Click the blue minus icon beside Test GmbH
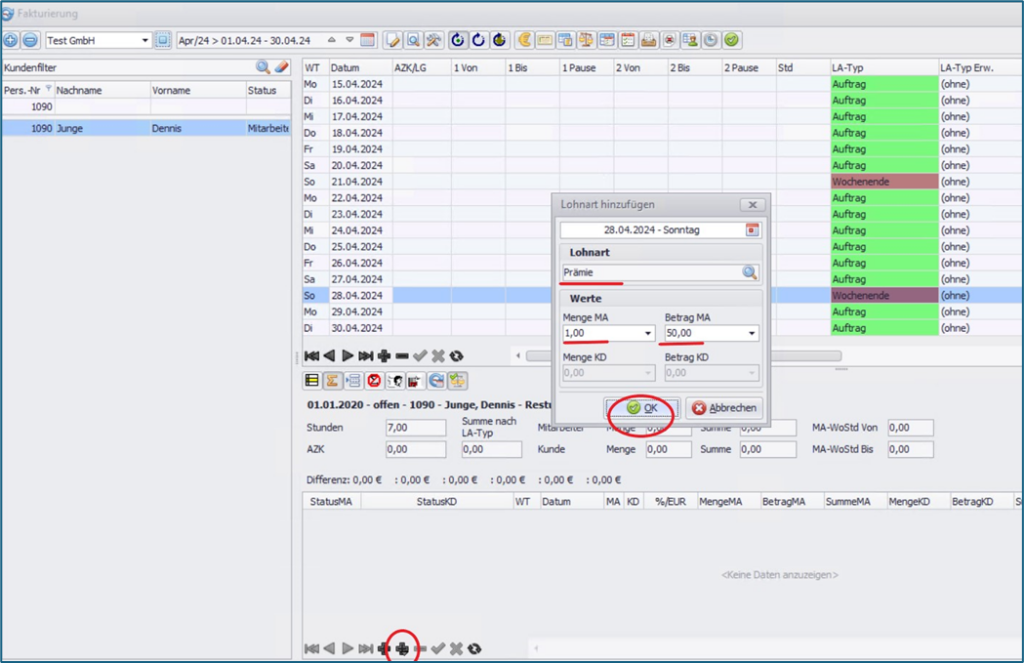The height and width of the screenshot is (663, 1024). tap(30, 40)
